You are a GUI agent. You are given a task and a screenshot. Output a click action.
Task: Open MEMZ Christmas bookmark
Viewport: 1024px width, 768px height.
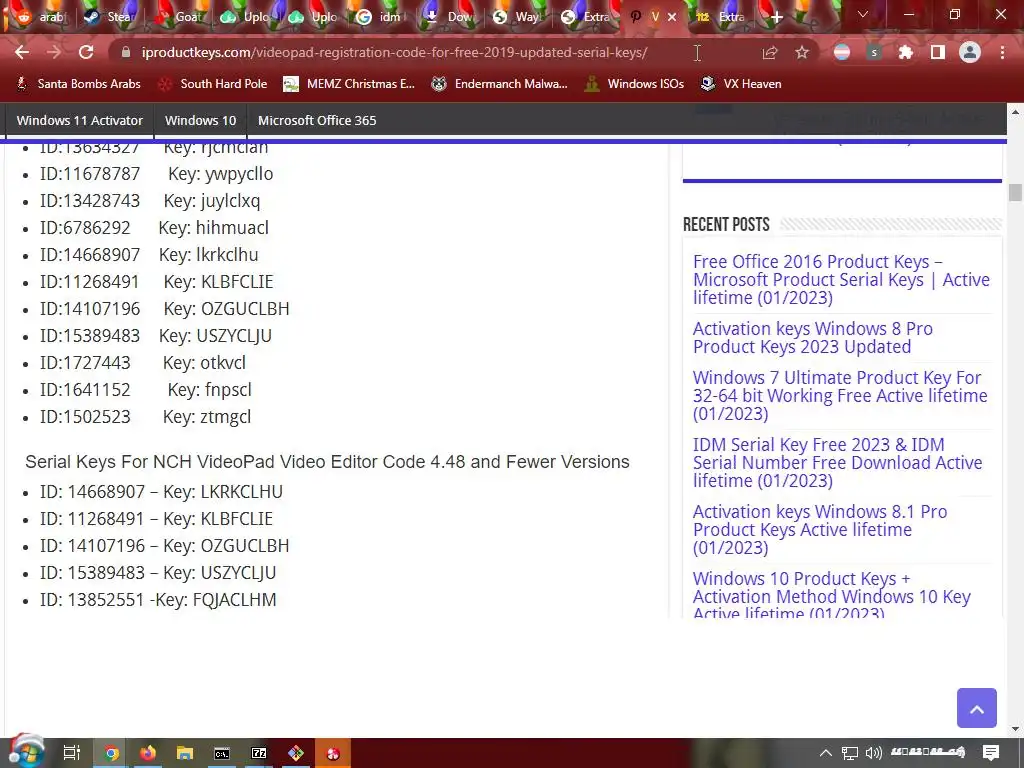[349, 84]
